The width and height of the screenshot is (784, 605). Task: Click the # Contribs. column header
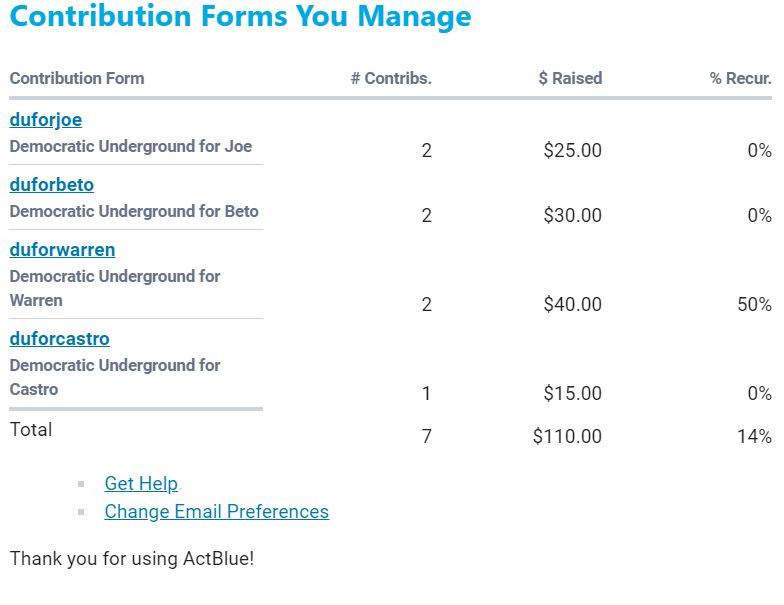(391, 78)
